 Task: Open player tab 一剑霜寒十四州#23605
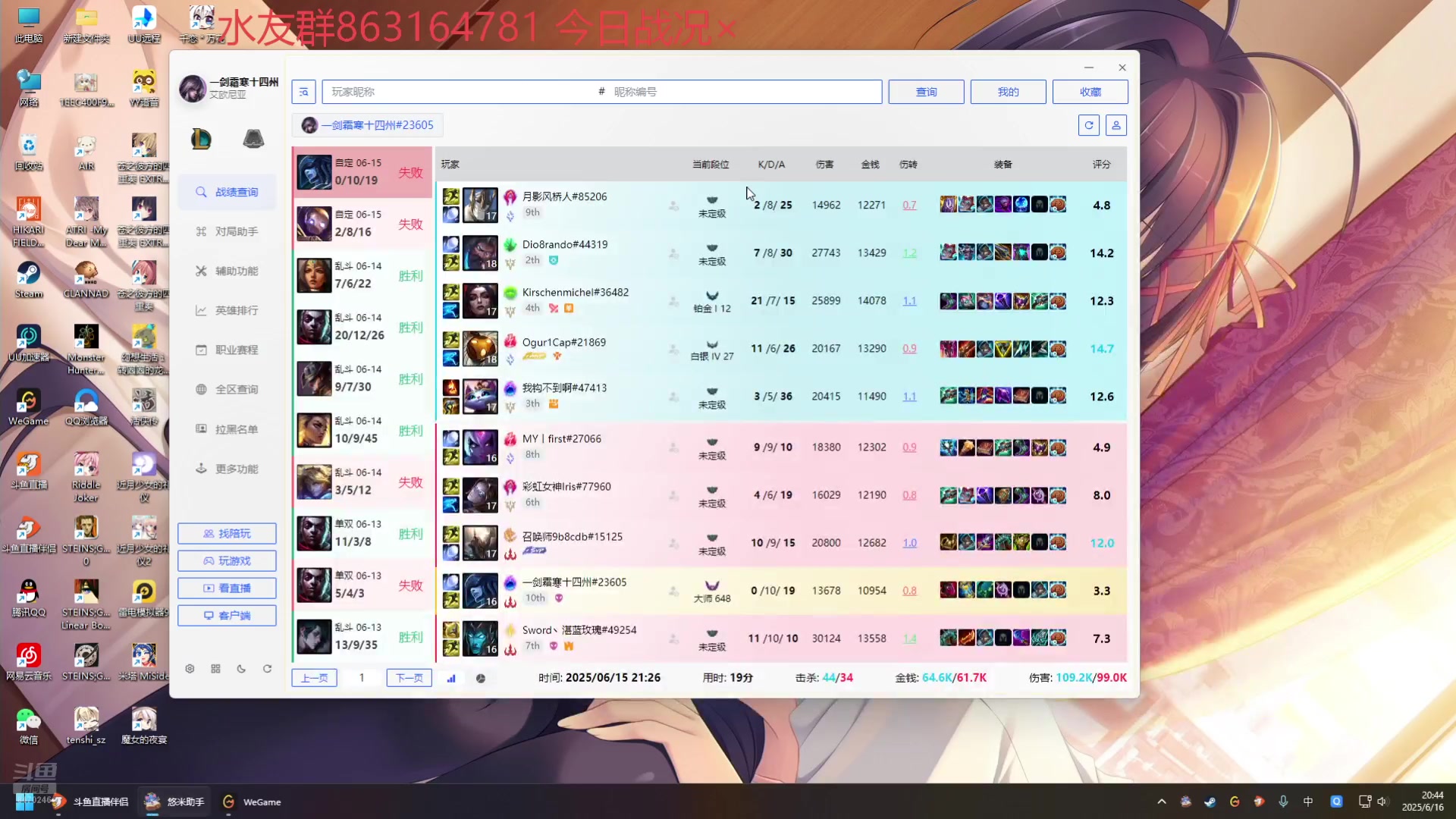pyautogui.click(x=369, y=125)
